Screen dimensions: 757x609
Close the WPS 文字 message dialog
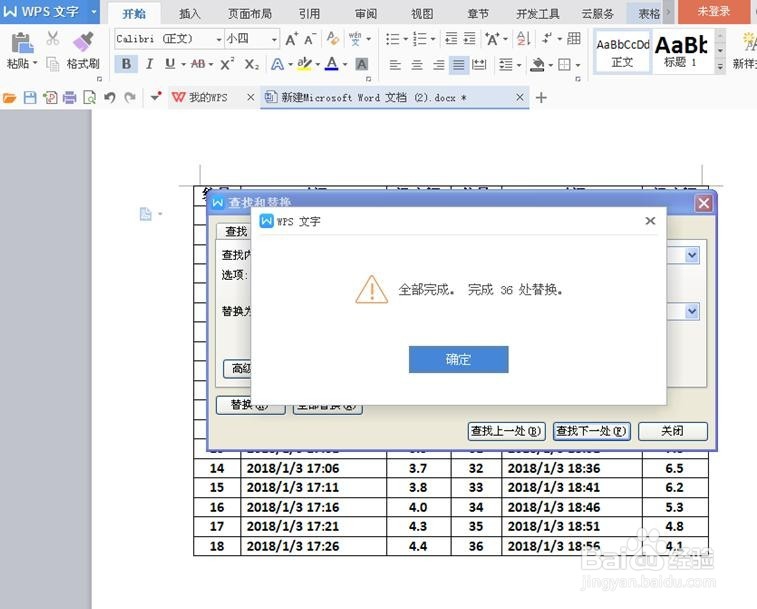click(650, 221)
